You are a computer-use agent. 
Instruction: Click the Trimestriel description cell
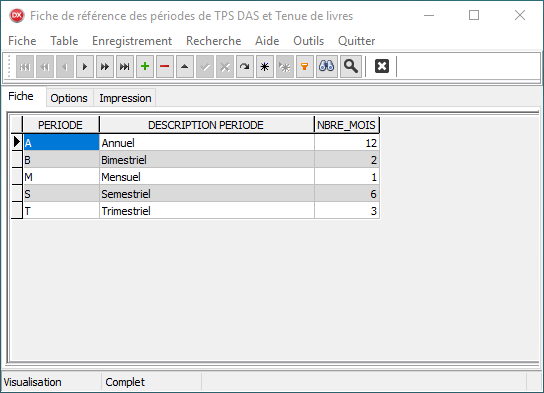207,211
